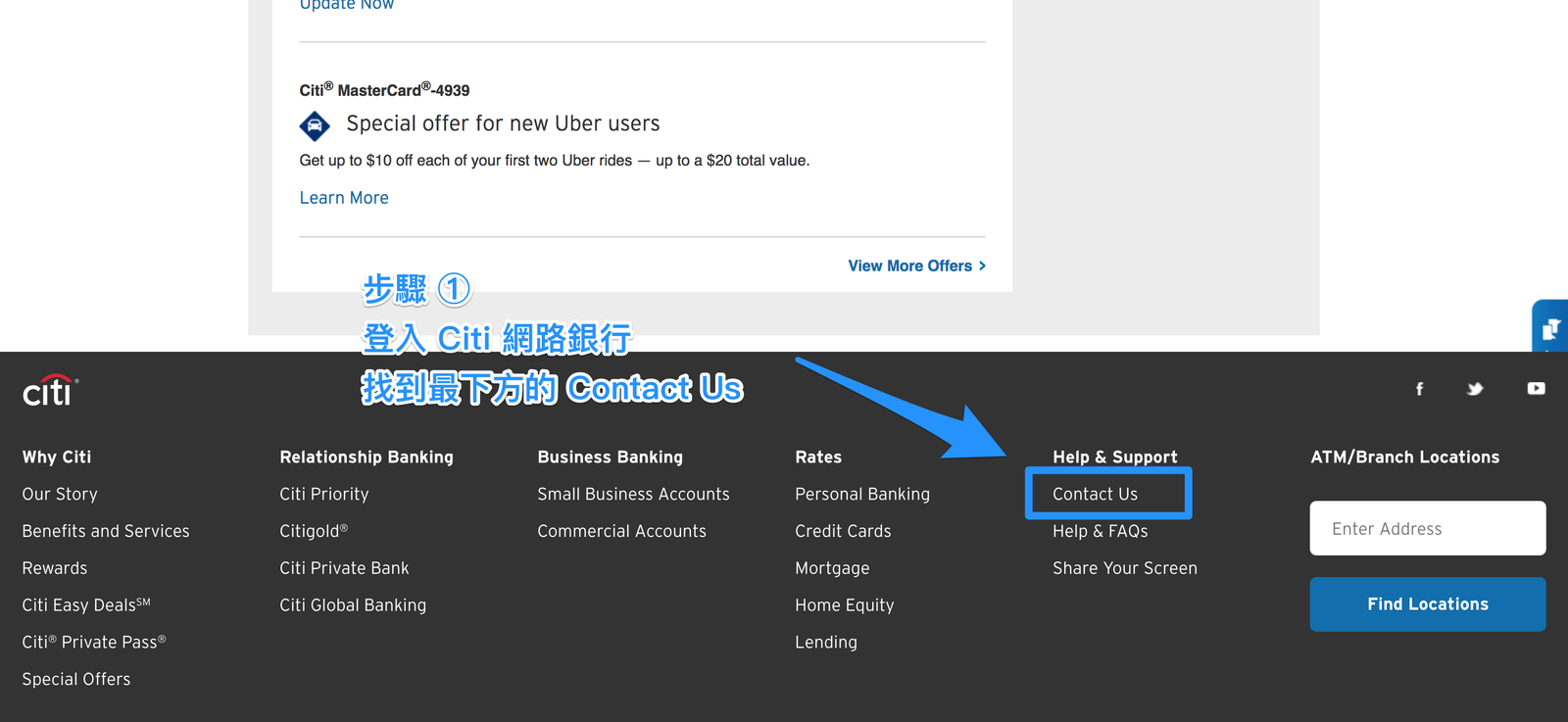1568x722 pixels.
Task: Open Benefits and Services link
Action: (x=106, y=531)
